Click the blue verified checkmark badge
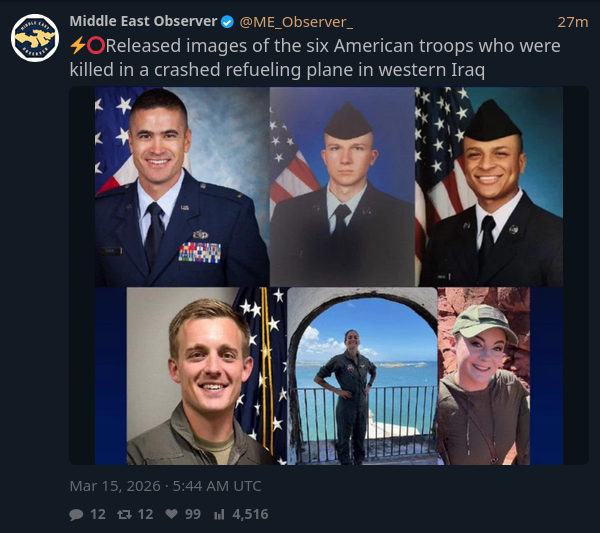 [x=227, y=21]
